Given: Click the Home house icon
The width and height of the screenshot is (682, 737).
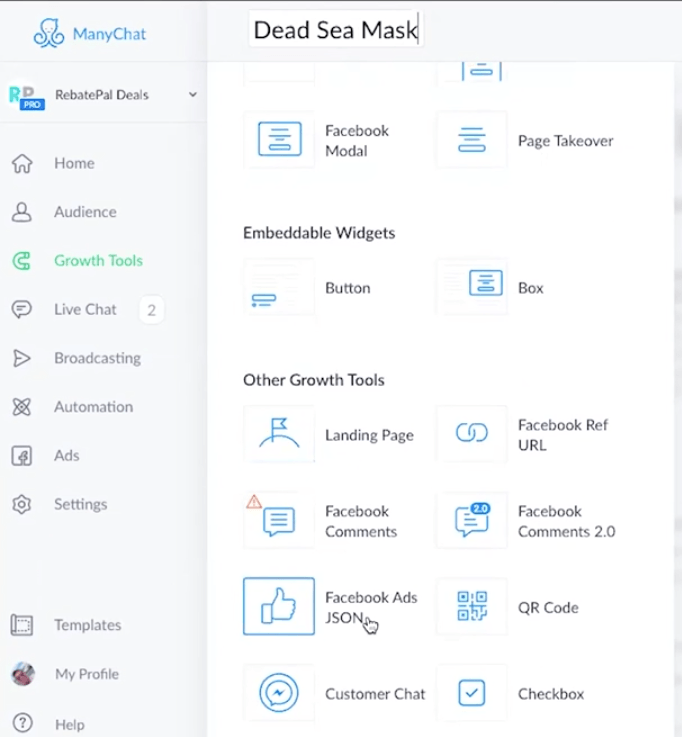Looking at the screenshot, I should tap(22, 163).
